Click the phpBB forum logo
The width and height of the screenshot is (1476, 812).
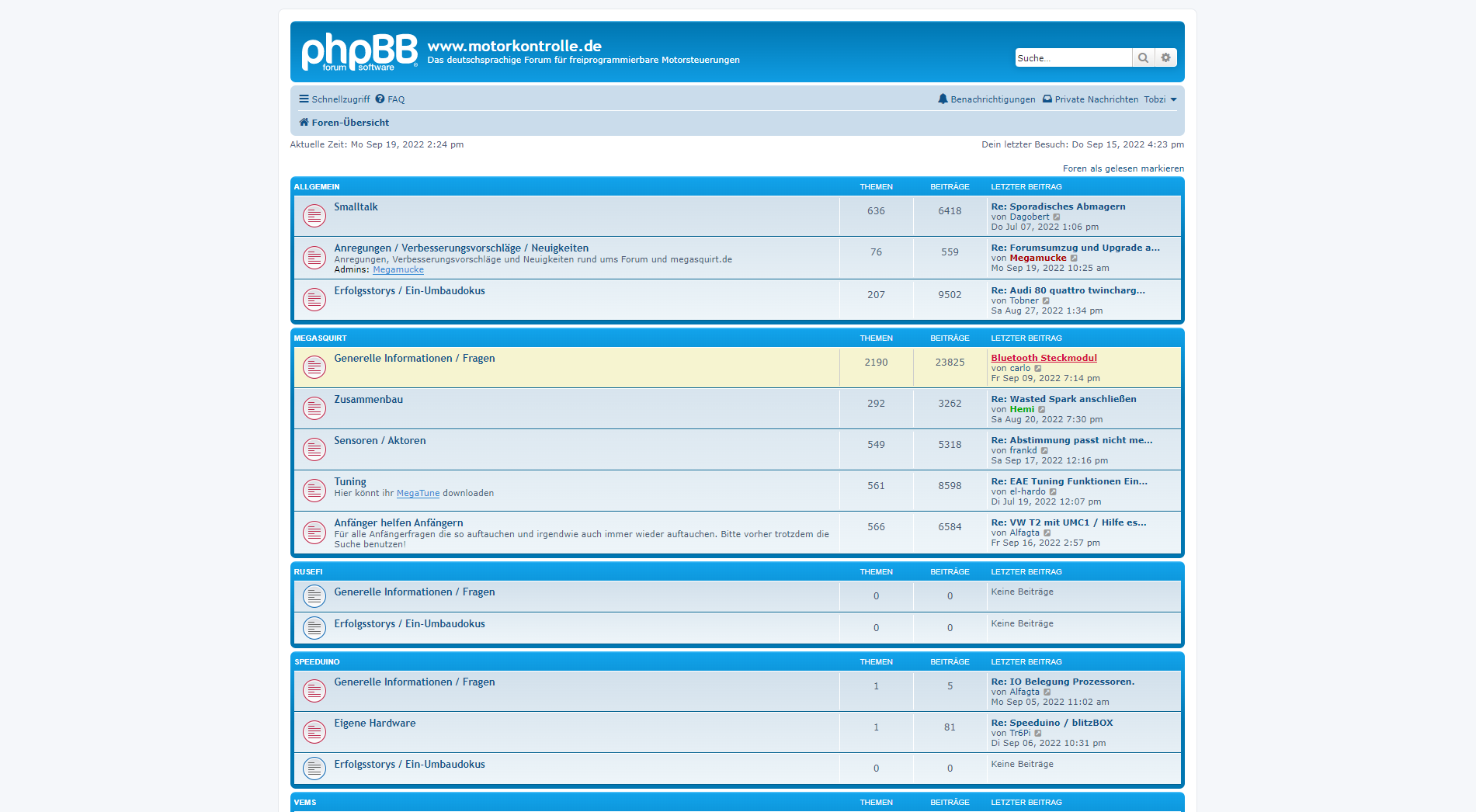[x=359, y=52]
